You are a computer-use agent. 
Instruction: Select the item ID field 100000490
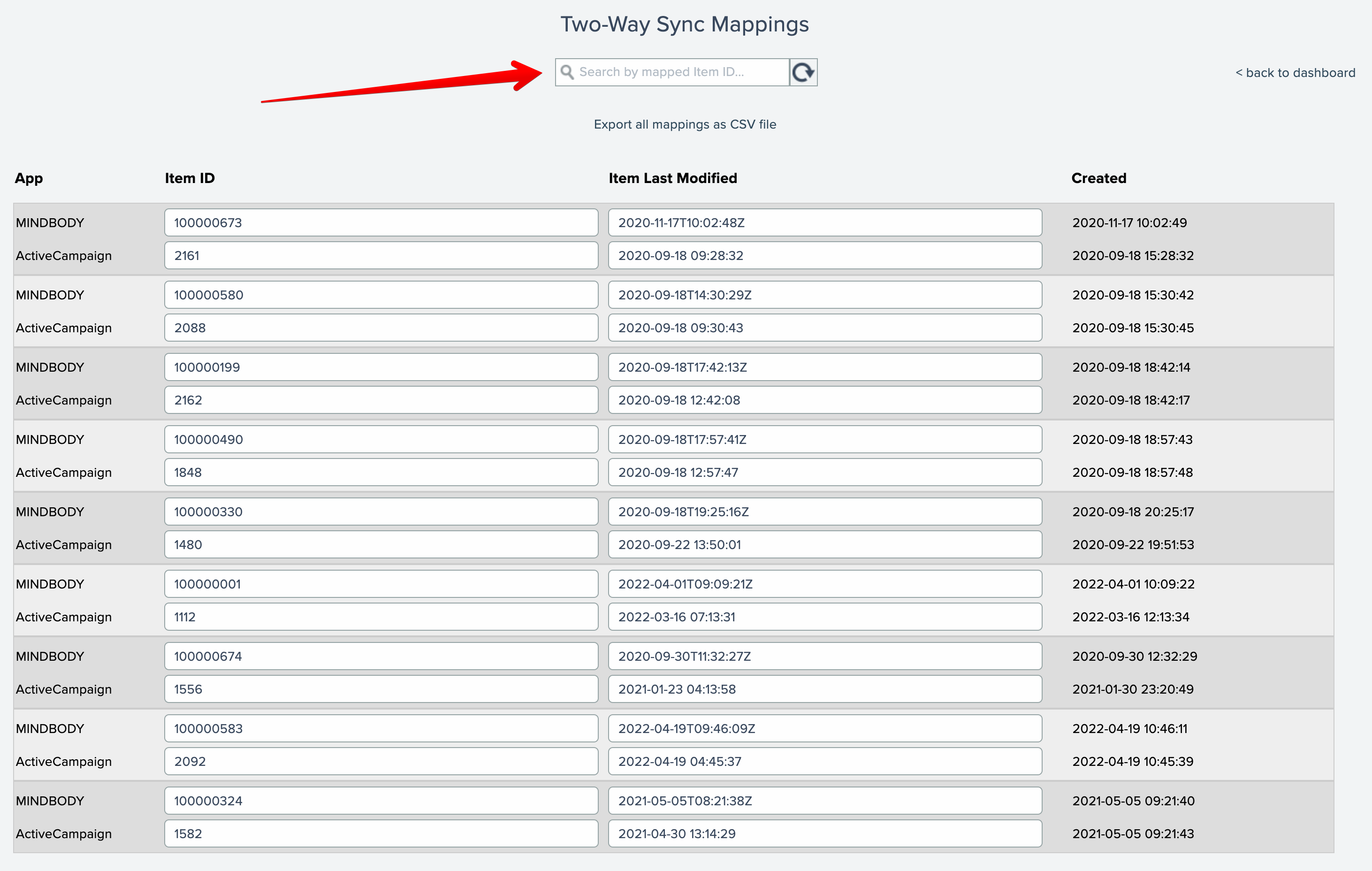click(x=381, y=440)
